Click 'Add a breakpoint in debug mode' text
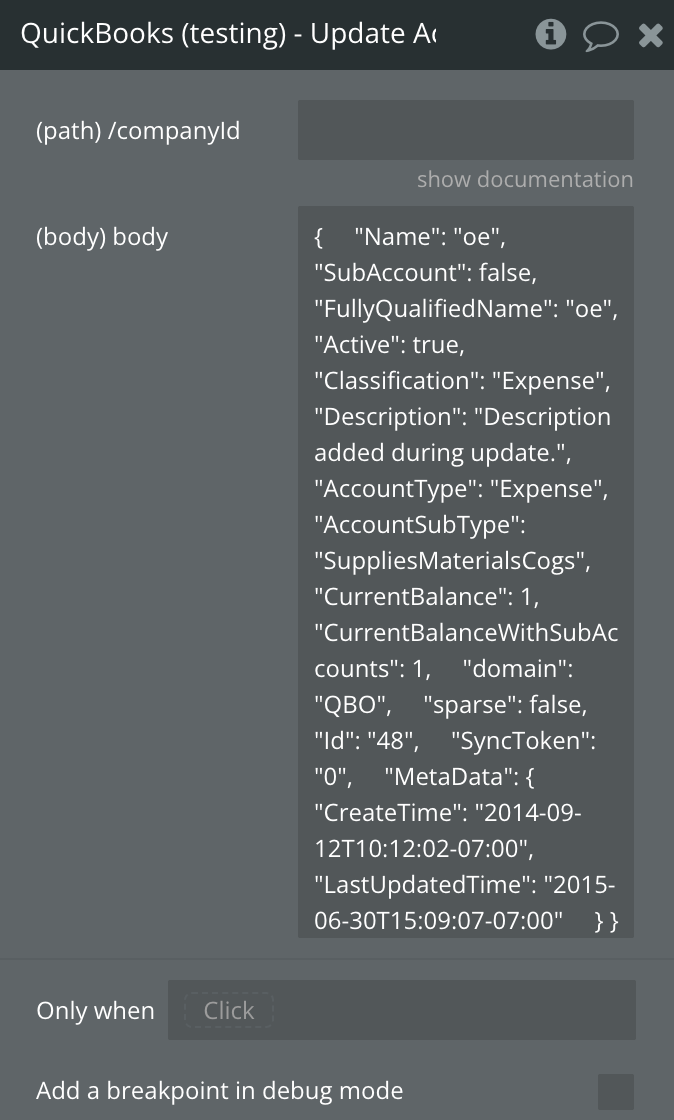The image size is (674, 1120). (x=219, y=1091)
